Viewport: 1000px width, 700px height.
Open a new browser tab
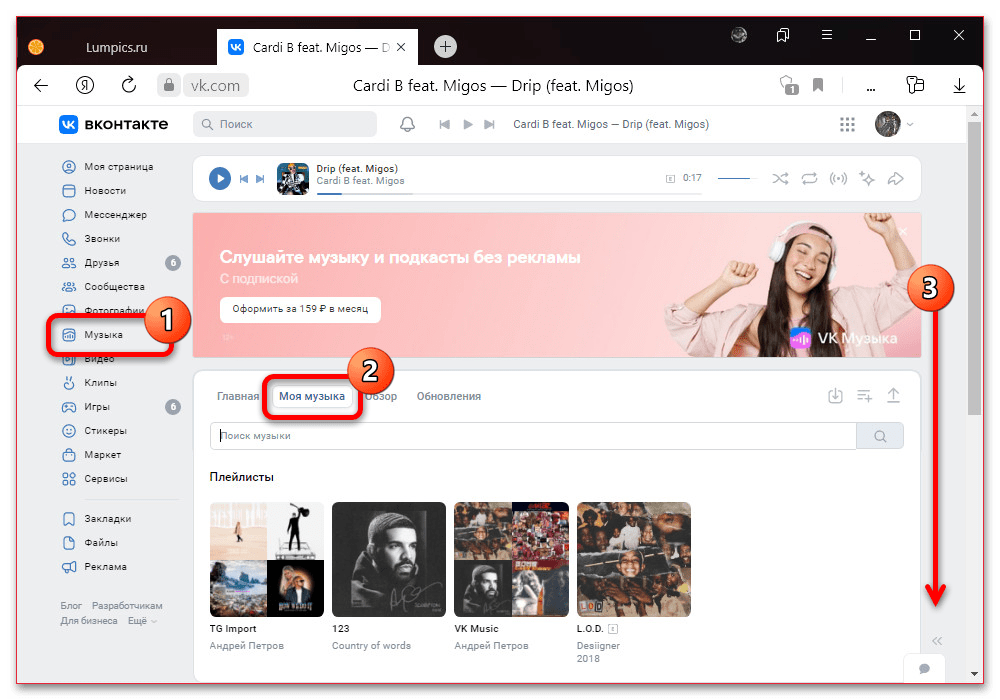coord(445,47)
